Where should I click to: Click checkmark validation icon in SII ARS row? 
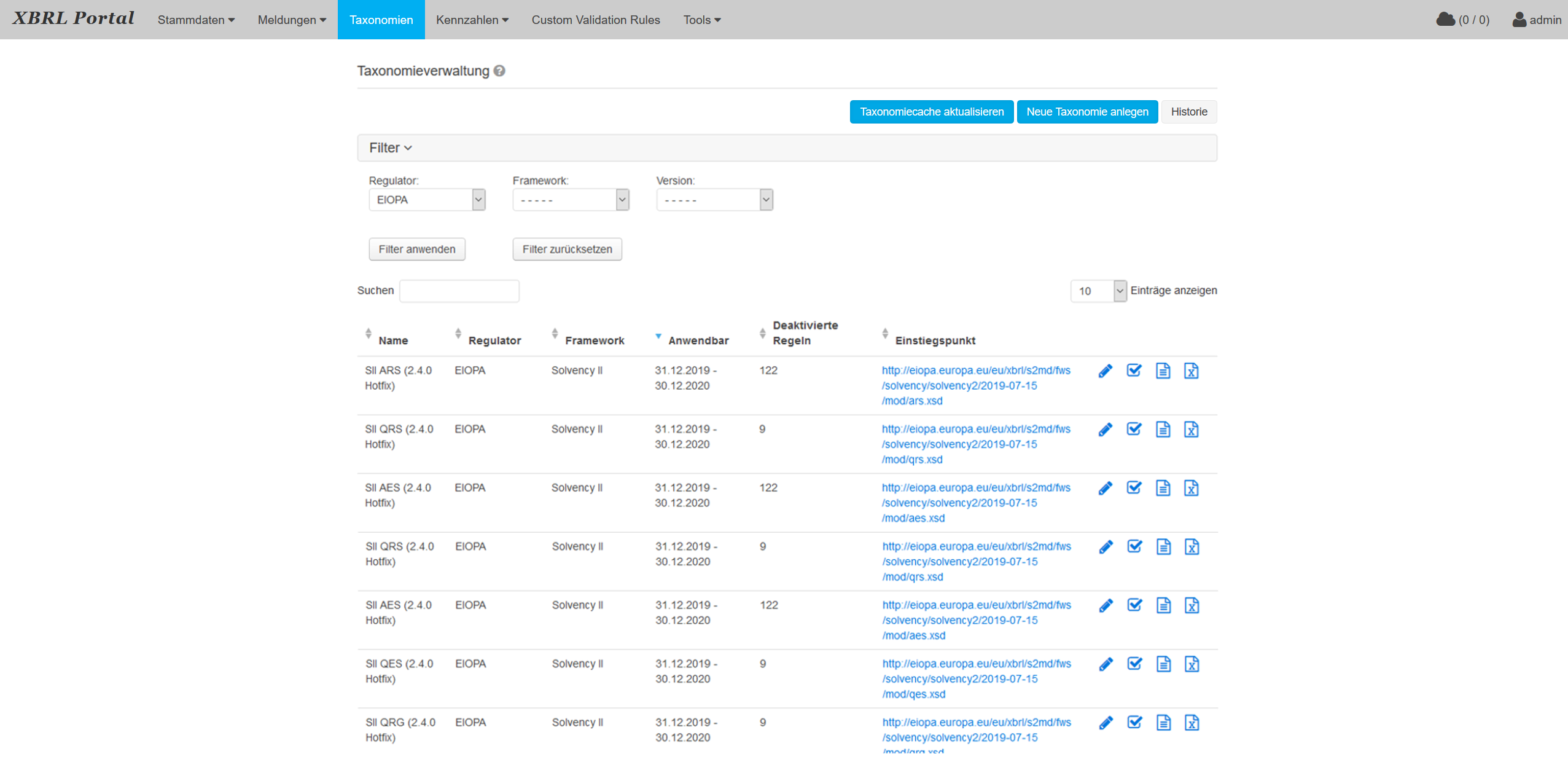click(1134, 371)
